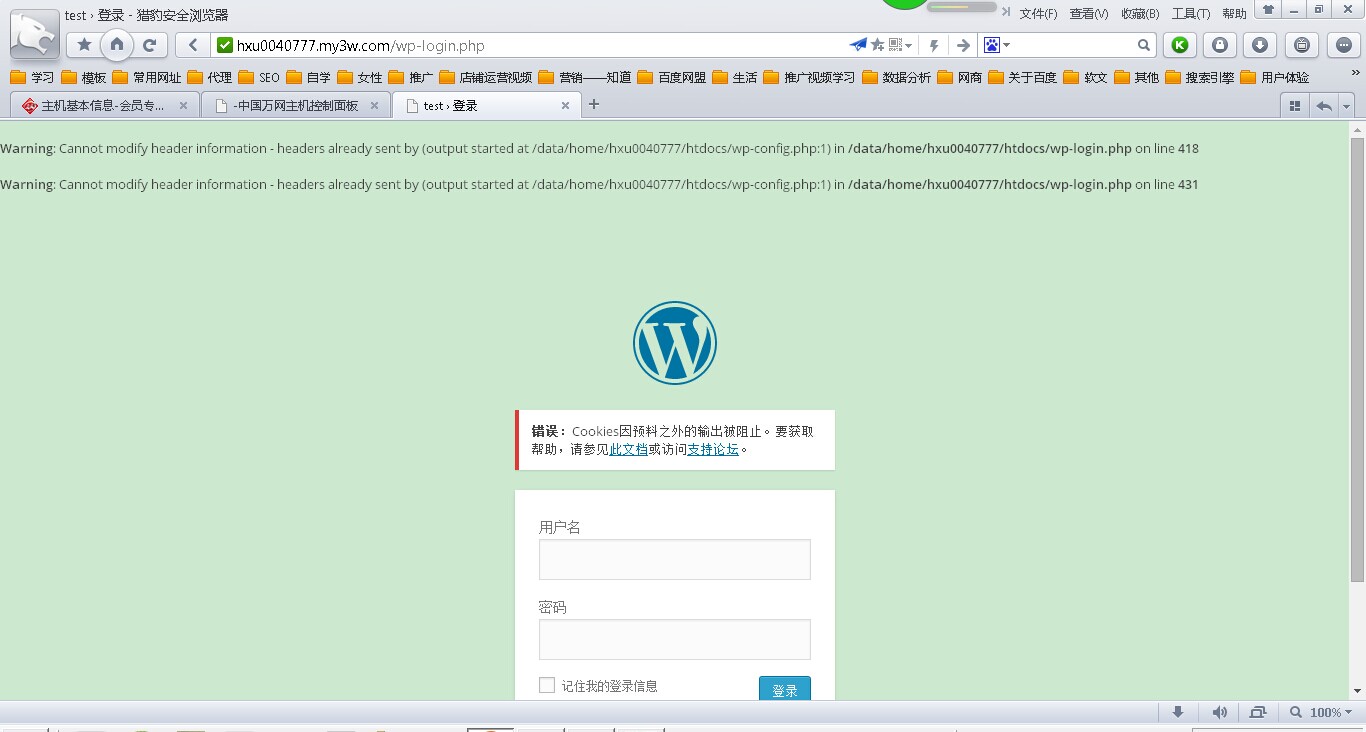The height and width of the screenshot is (732, 1366).
Task: Click the download arrow in status bar
Action: (x=1178, y=712)
